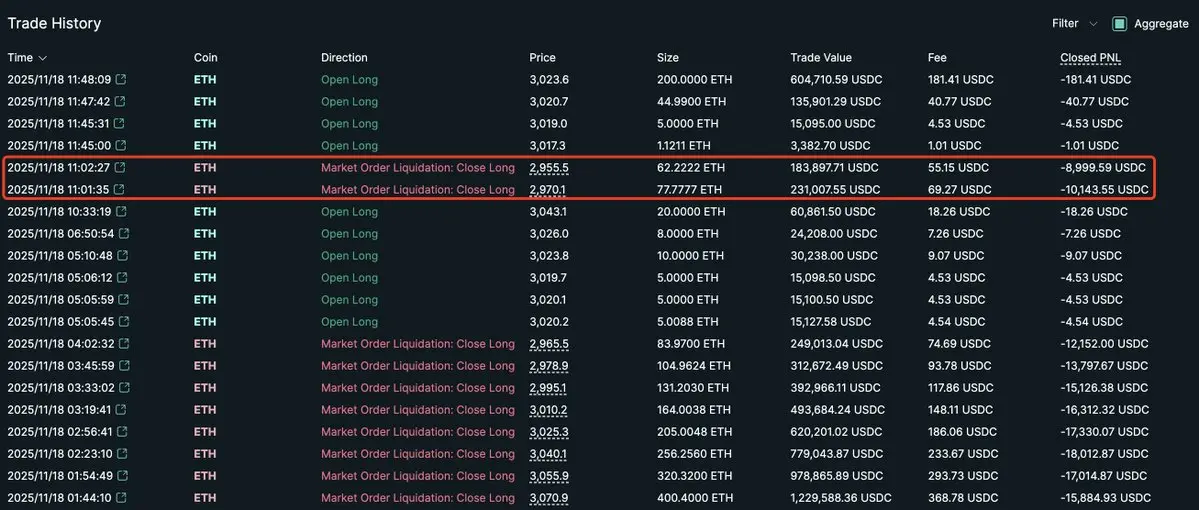Image resolution: width=1199 pixels, height=510 pixels.
Task: Click liquidation price 3,010.2
Action: coord(548,410)
